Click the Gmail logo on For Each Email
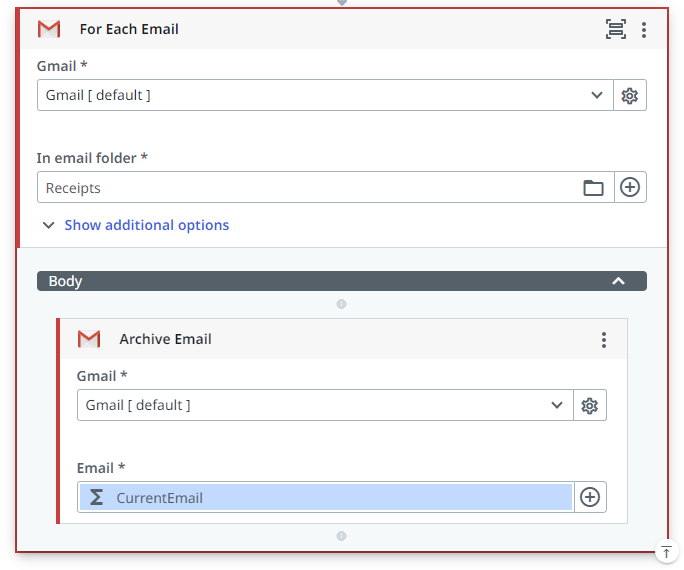The width and height of the screenshot is (684, 570). [49, 29]
